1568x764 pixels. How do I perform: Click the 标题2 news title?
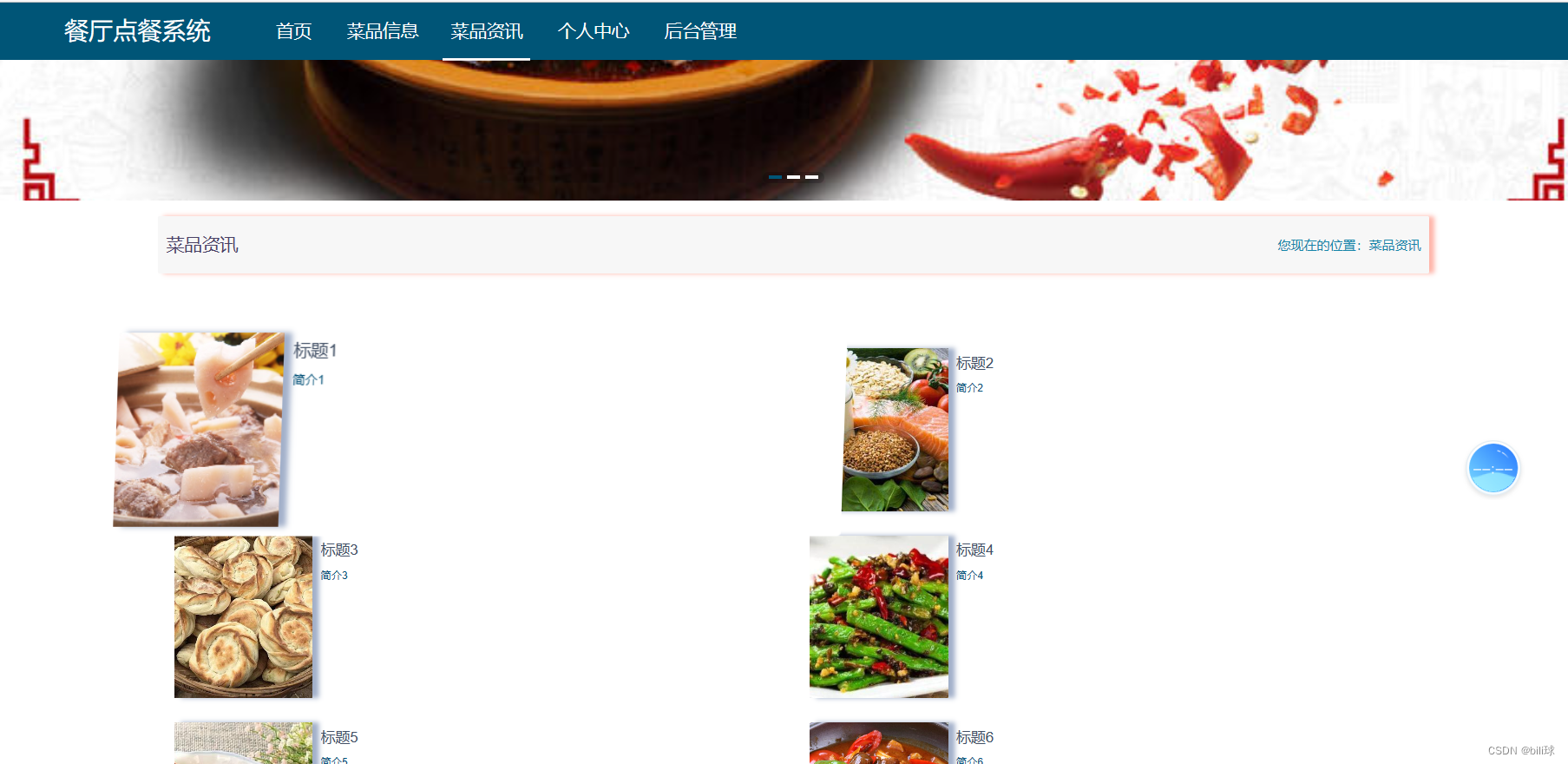tap(974, 363)
